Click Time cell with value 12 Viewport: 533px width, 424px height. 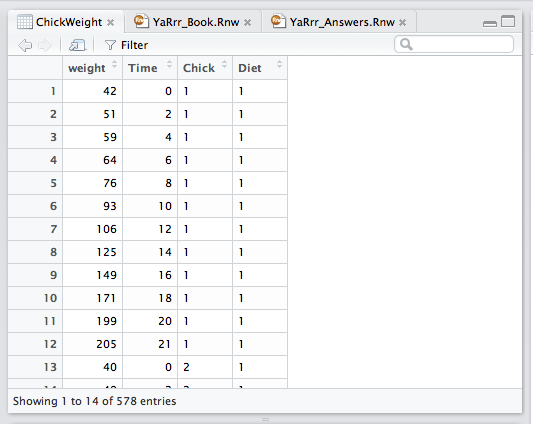pyautogui.click(x=150, y=229)
